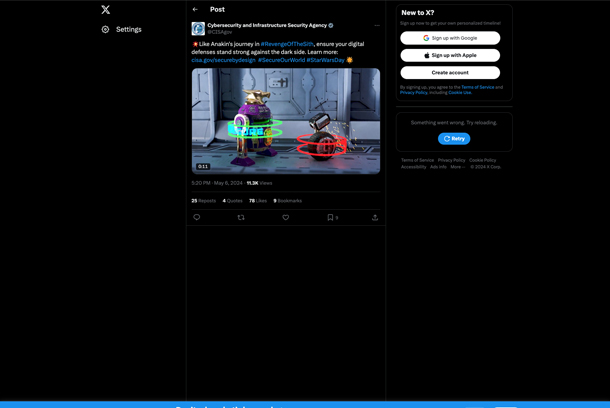Go back using the arrow next to Post
Screen dimensions: 610x408
pos(195,9)
